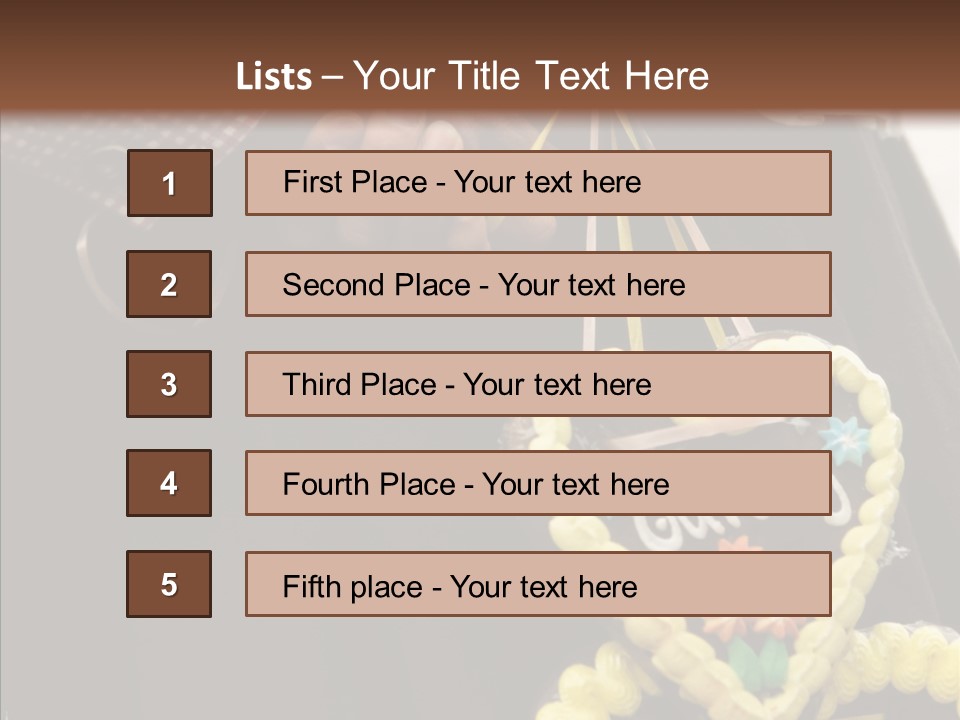Viewport: 960px width, 720px height.
Task: Click the orange flower decoration on cake
Action: 741,545
